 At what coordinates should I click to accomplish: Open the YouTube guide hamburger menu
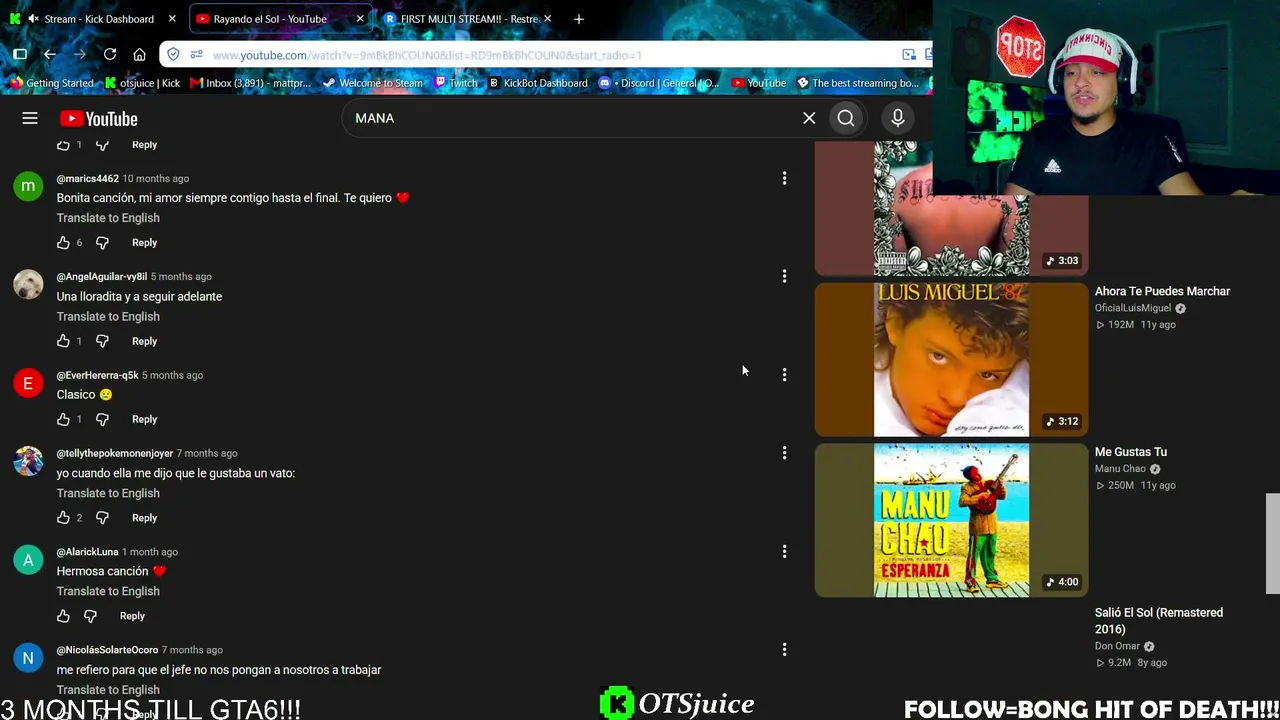pyautogui.click(x=30, y=119)
